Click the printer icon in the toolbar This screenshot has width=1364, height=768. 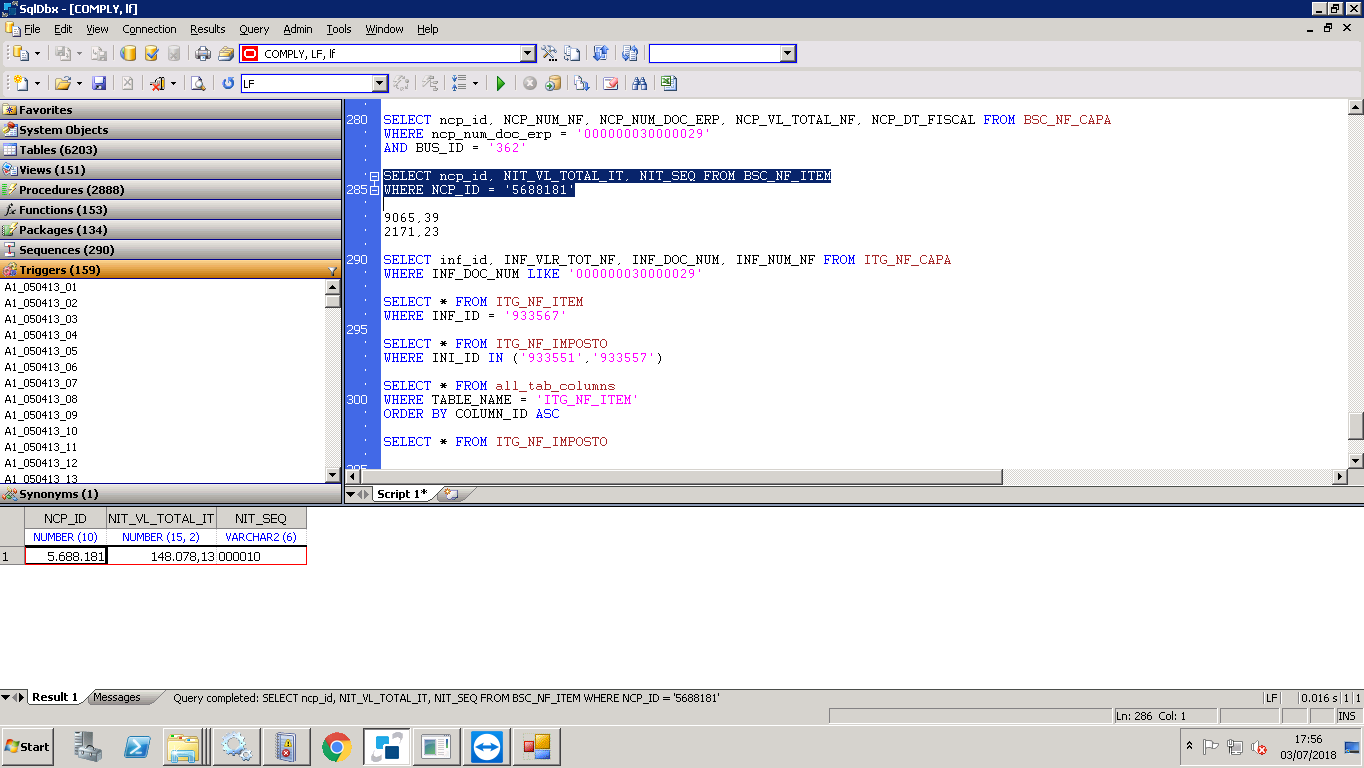pos(203,54)
